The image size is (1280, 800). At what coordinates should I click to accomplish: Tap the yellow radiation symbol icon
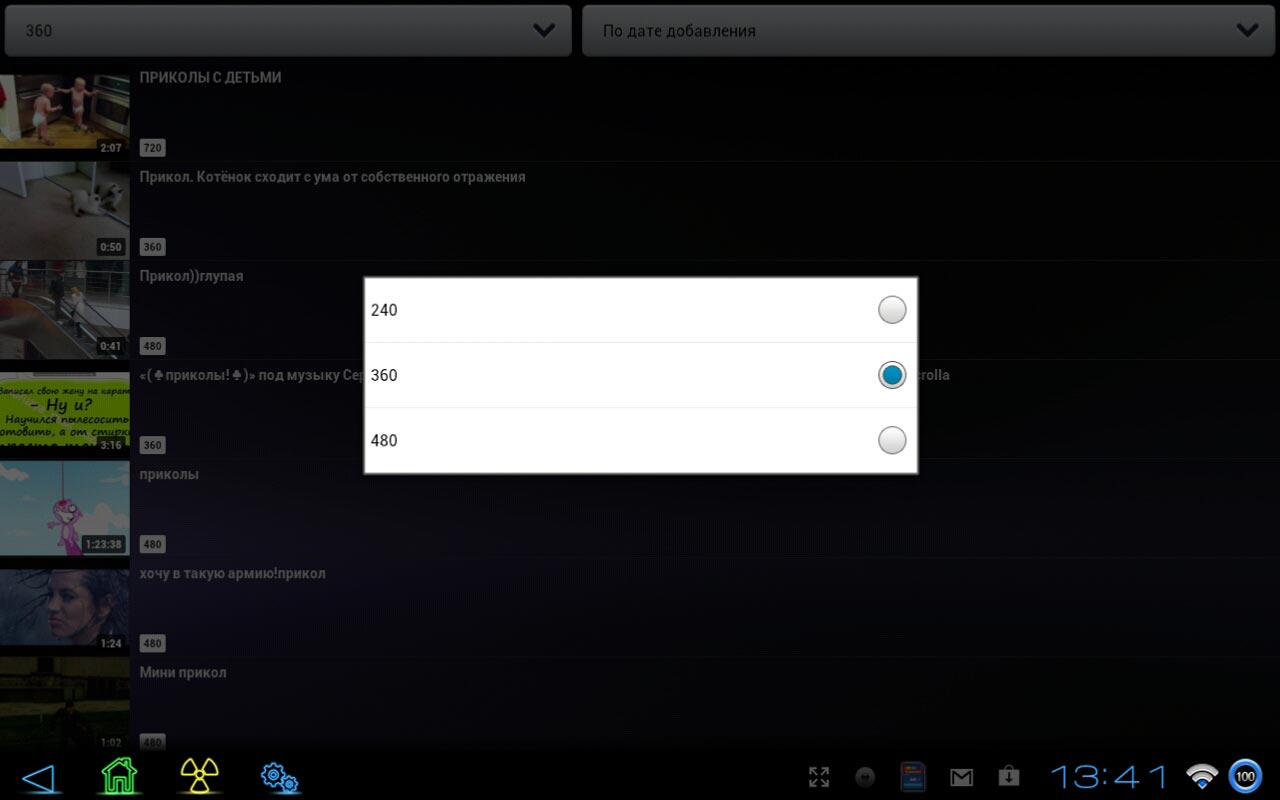[x=200, y=776]
